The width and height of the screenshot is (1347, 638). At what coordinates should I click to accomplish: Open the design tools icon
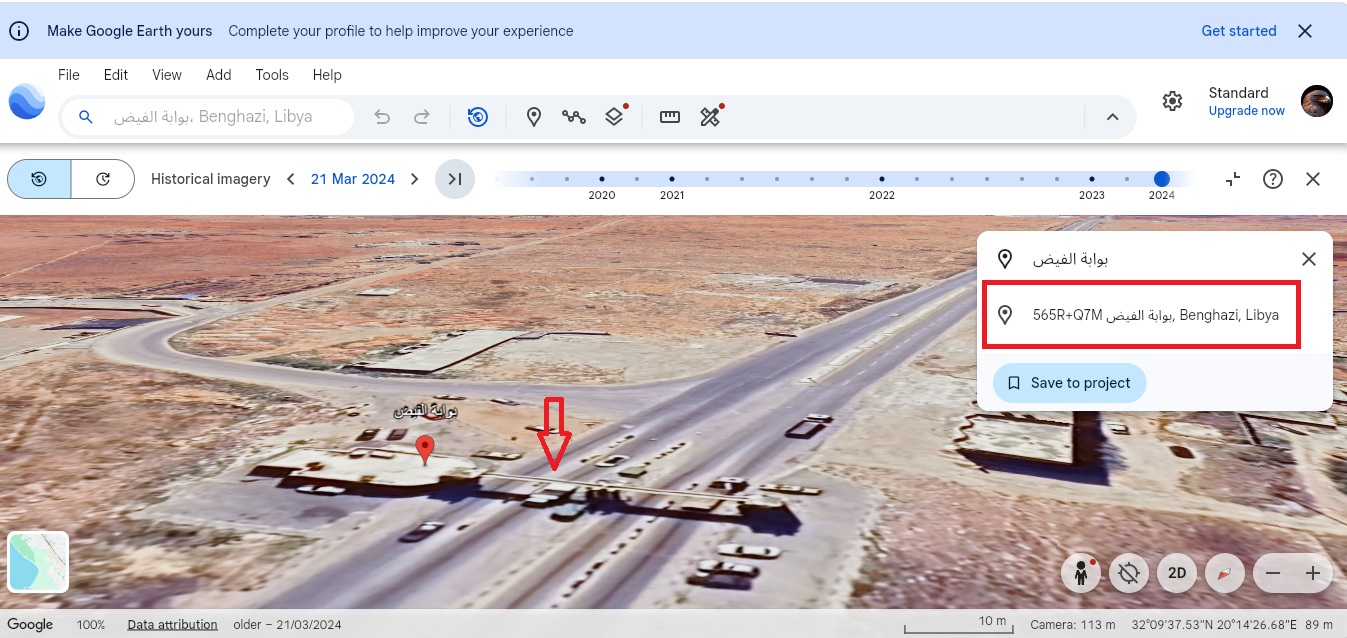click(x=710, y=117)
